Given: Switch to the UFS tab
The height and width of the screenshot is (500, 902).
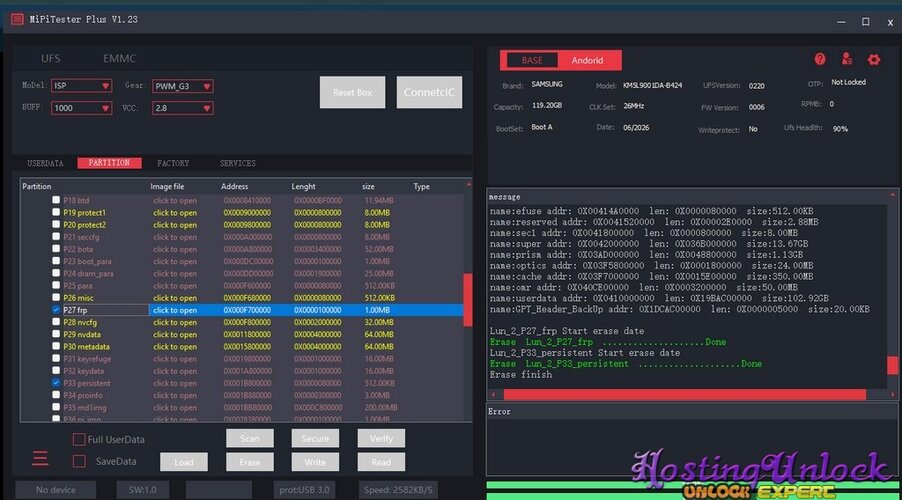Looking at the screenshot, I should point(51,59).
